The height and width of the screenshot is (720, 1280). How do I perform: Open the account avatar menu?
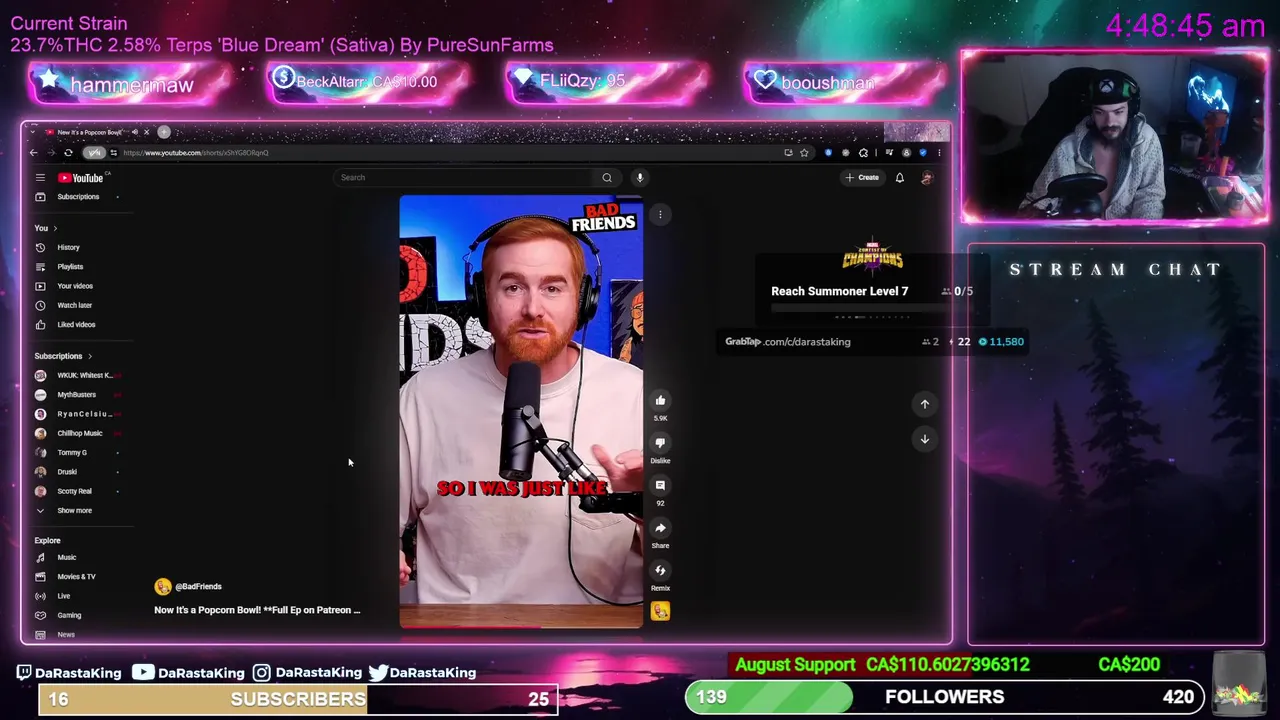coord(927,177)
